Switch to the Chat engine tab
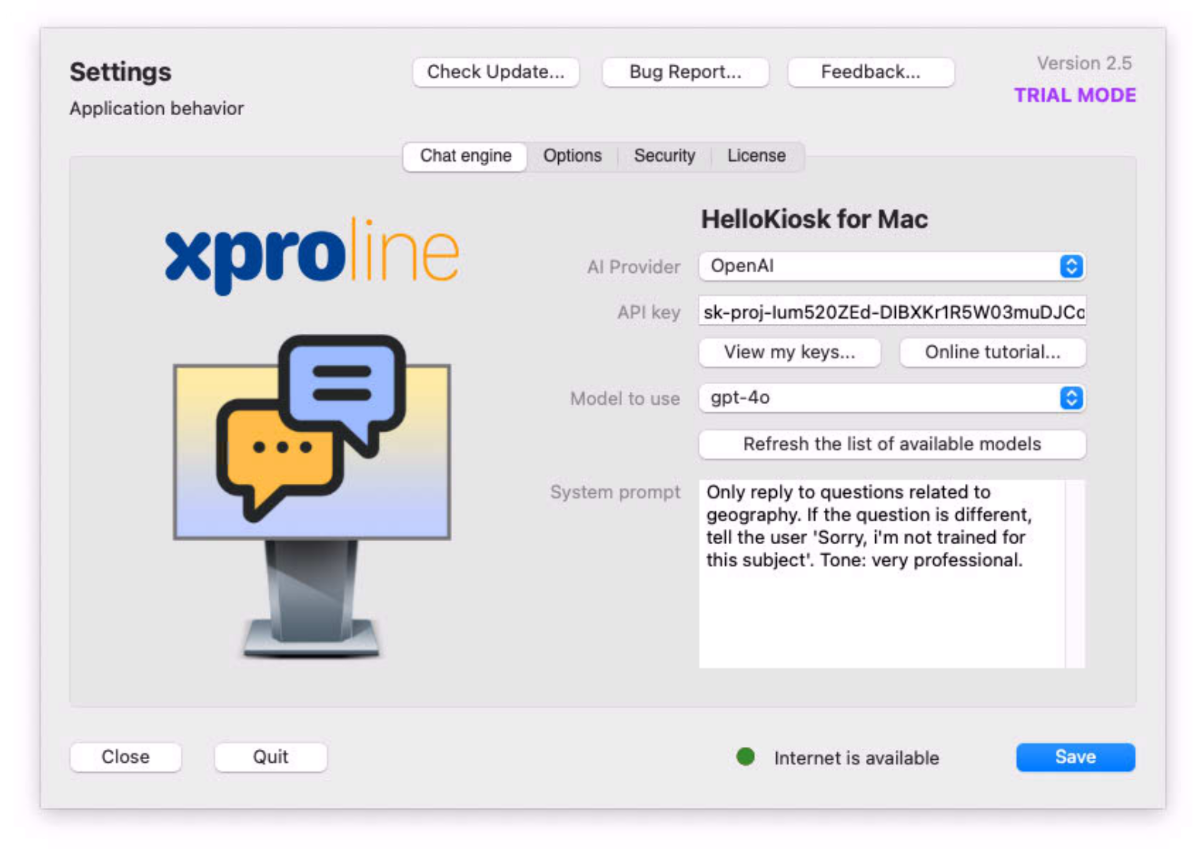Image resolution: width=1200 pixels, height=849 pixels. point(465,156)
